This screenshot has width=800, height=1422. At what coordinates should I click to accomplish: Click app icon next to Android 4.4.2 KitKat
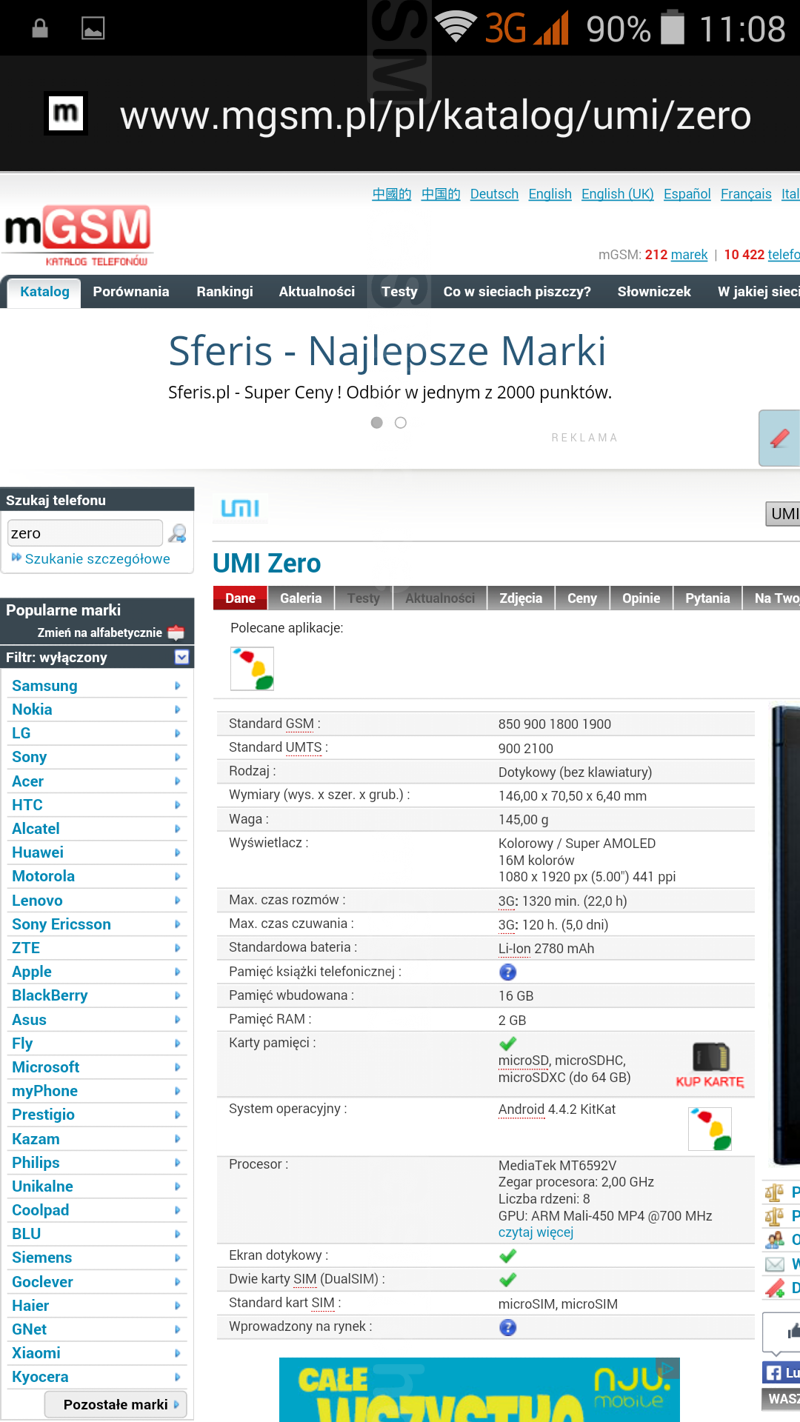(710, 1128)
